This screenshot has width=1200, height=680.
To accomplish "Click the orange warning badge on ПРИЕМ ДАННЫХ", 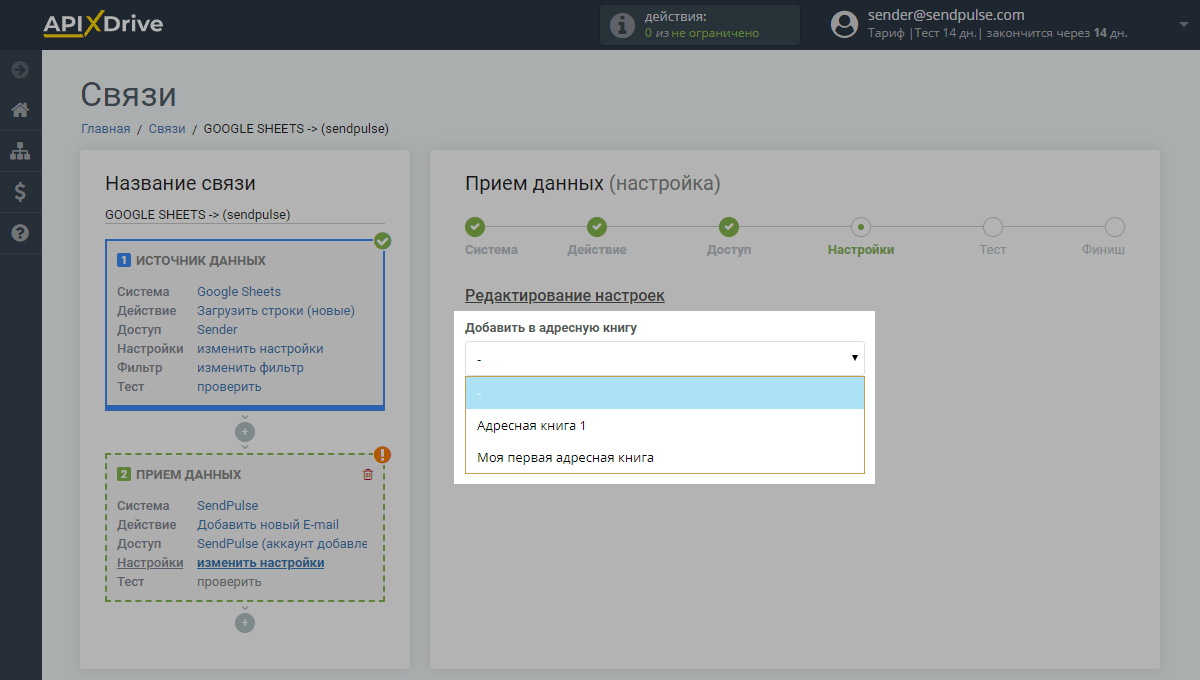I will [382, 455].
